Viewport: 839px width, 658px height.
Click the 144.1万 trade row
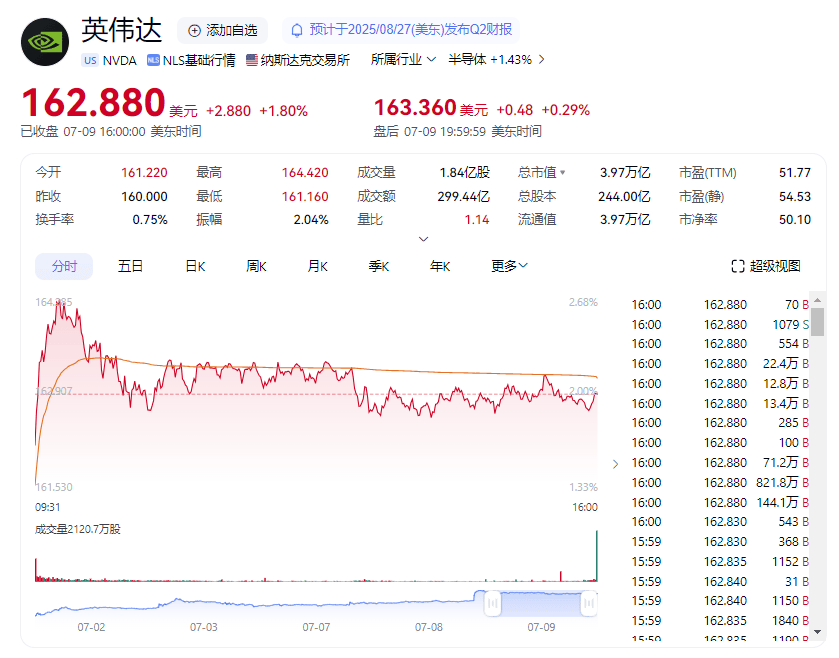coord(720,502)
